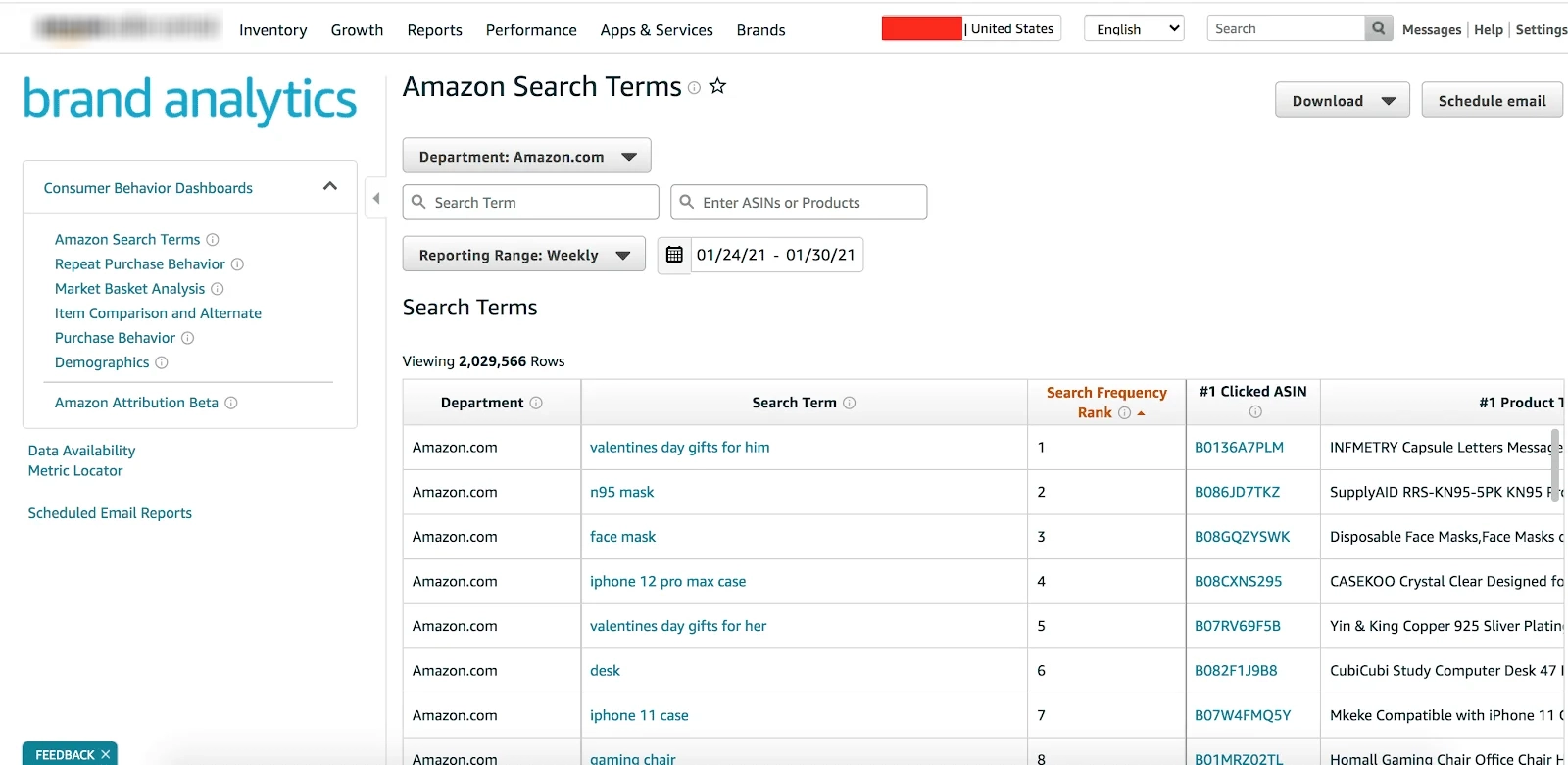Open ASIN B086JD7TKZ
The image size is (1568, 765).
(1237, 493)
